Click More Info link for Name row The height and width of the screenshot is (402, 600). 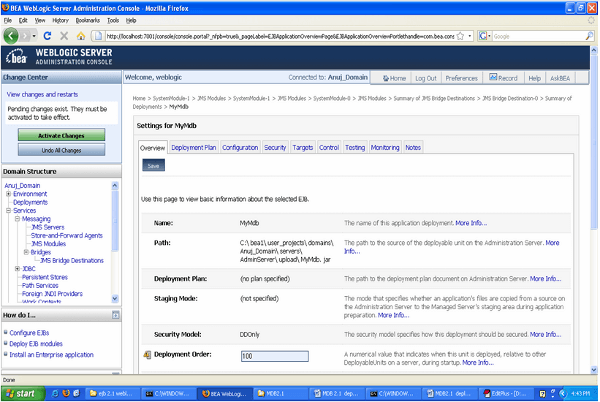point(471,223)
